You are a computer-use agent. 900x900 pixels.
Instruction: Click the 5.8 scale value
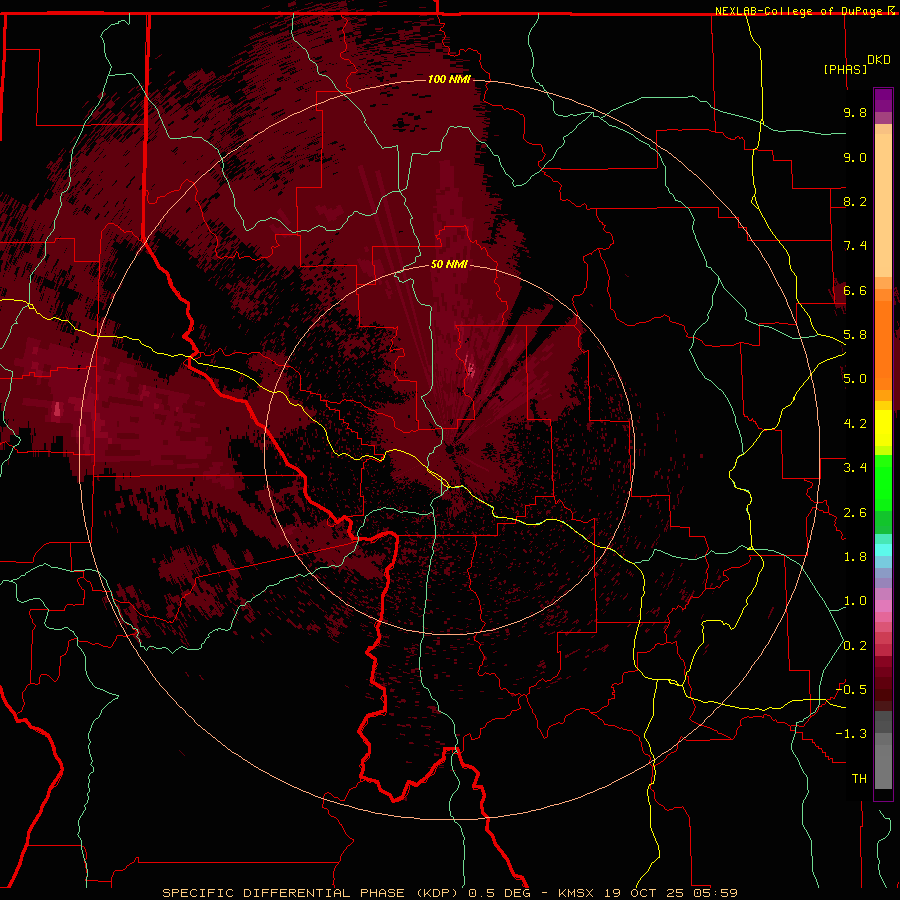coord(855,335)
